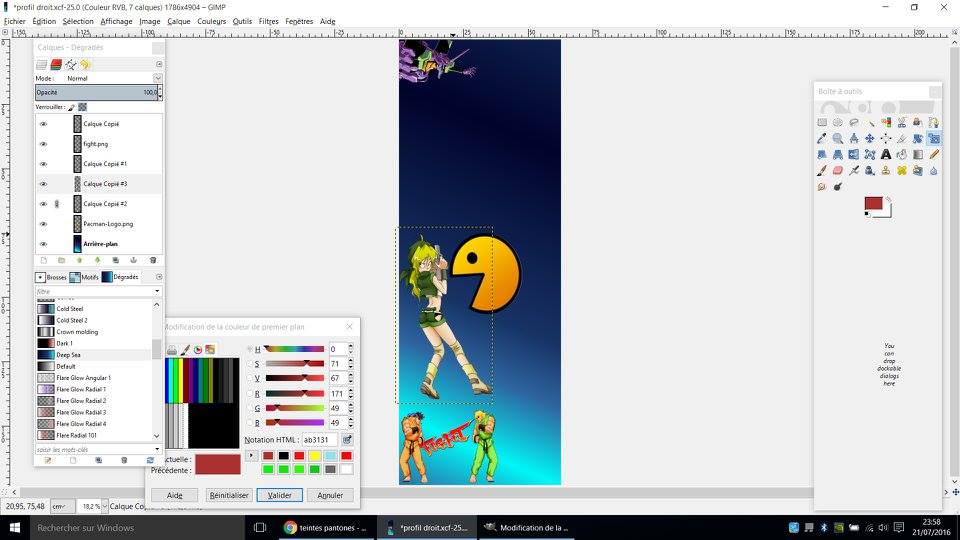Toggle visibility of fight.png layer
Viewport: 960px width, 540px height.
[x=43, y=144]
